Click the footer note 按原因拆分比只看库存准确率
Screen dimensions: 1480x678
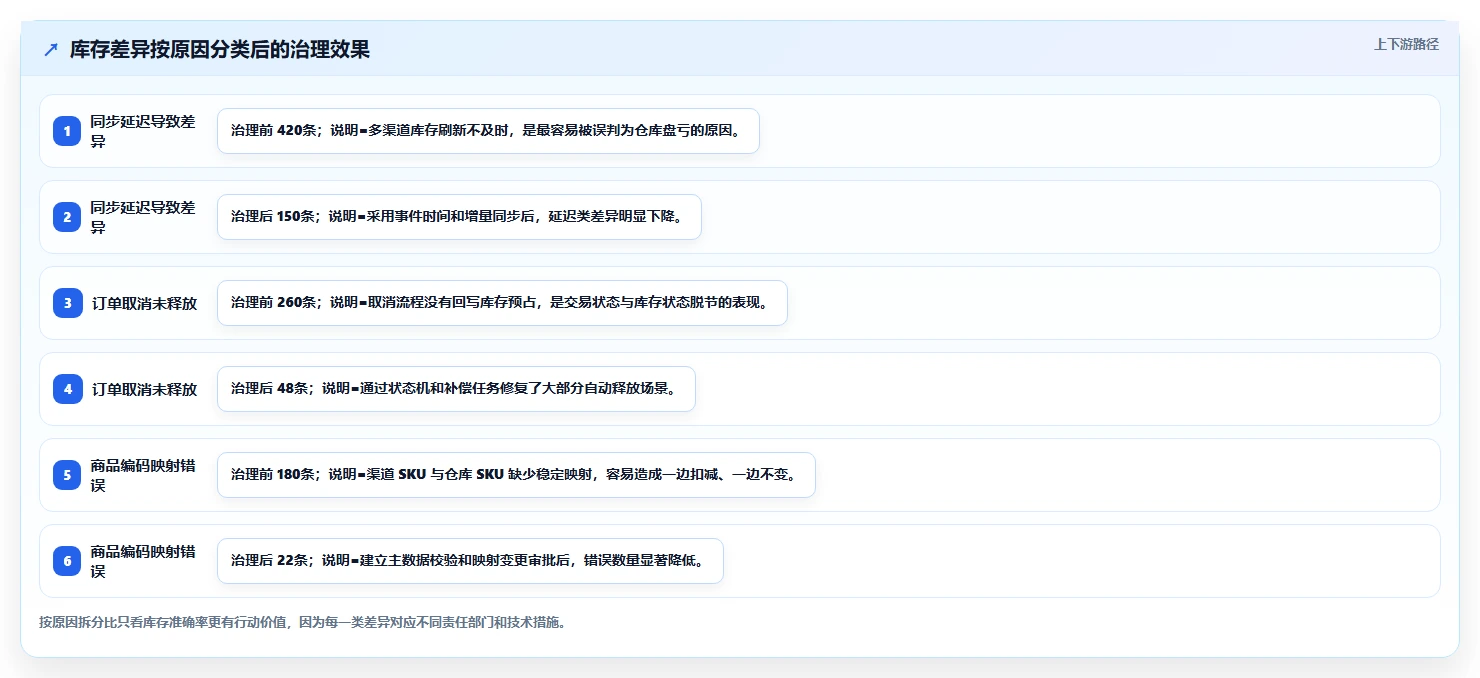click(303, 622)
